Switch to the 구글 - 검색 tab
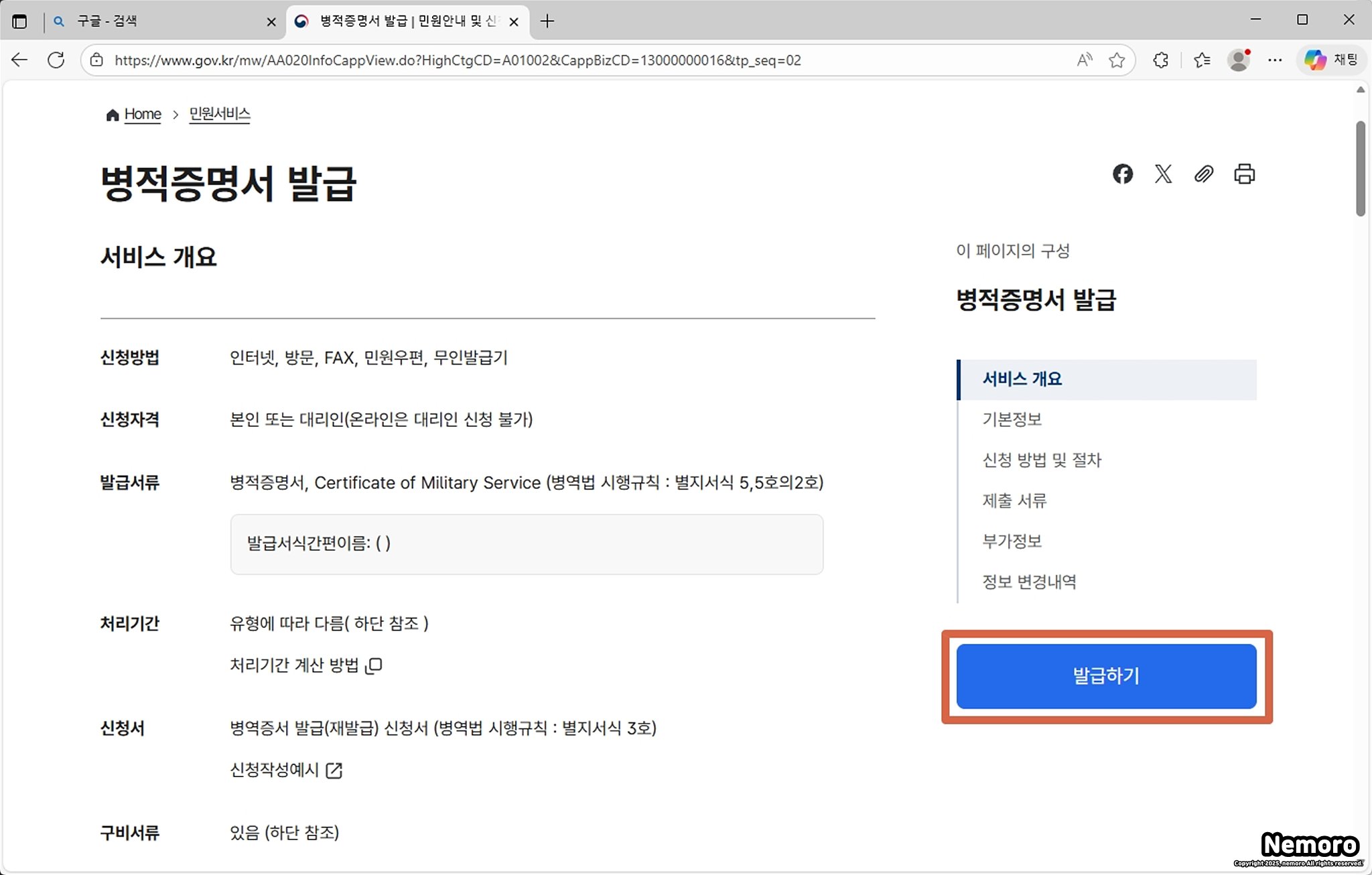Image resolution: width=1372 pixels, height=875 pixels. pos(161,21)
